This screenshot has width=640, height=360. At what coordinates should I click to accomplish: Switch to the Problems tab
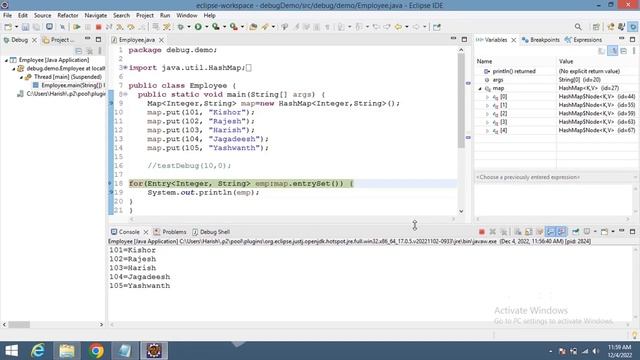point(170,232)
